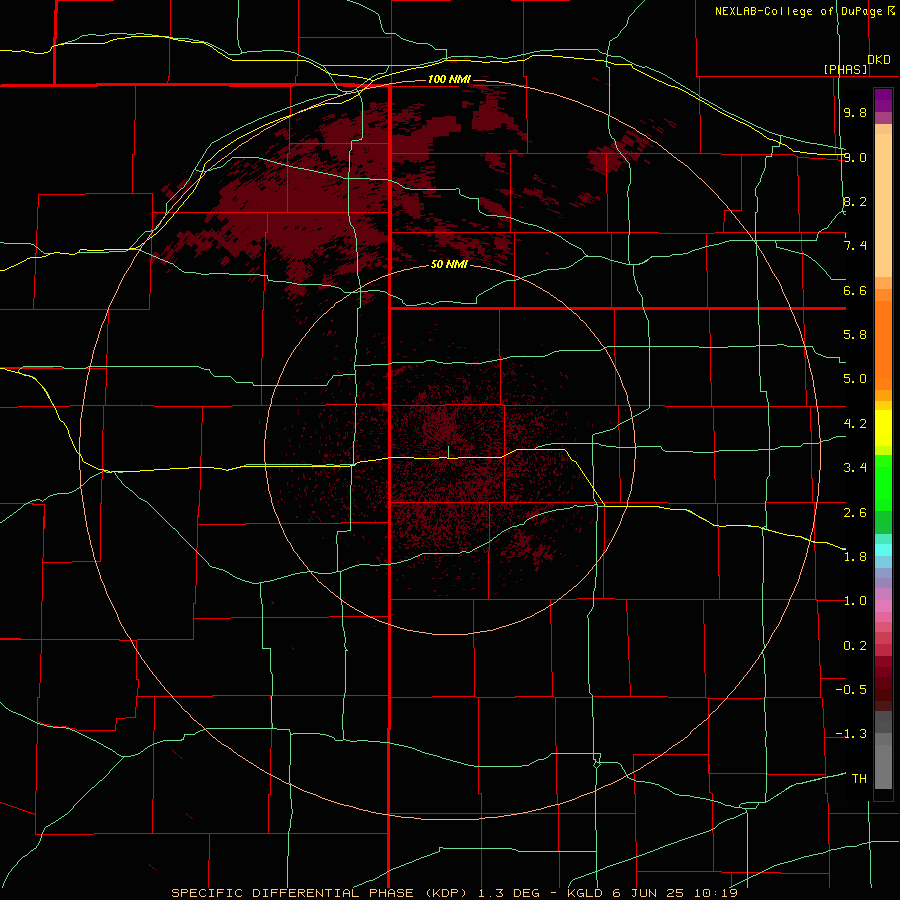Click the radar site marker at ring center
900x900 pixels.
point(448,452)
